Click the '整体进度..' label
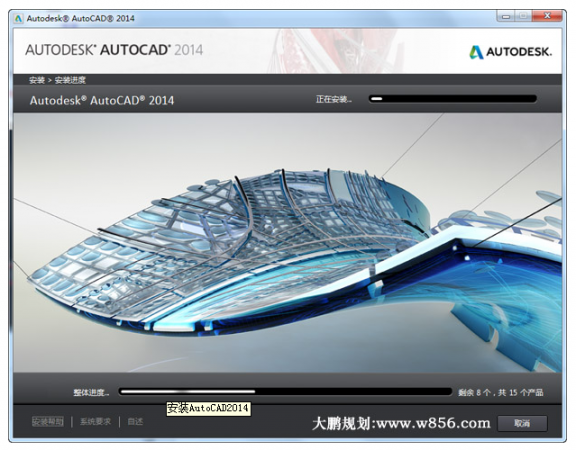Image resolution: width=576 pixels, height=450 pixels. coord(91,393)
